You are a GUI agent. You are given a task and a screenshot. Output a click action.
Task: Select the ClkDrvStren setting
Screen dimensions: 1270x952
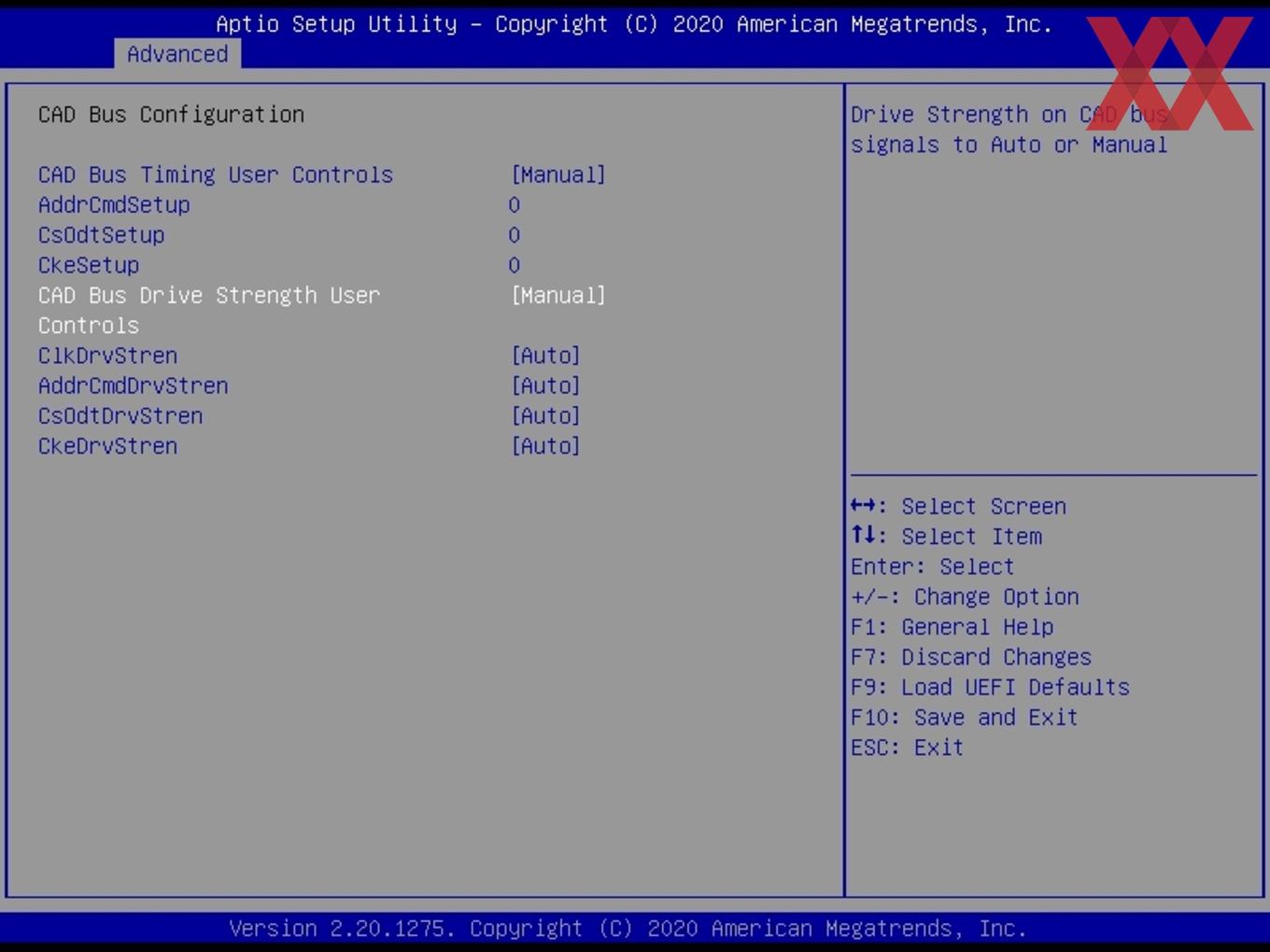[x=107, y=356]
